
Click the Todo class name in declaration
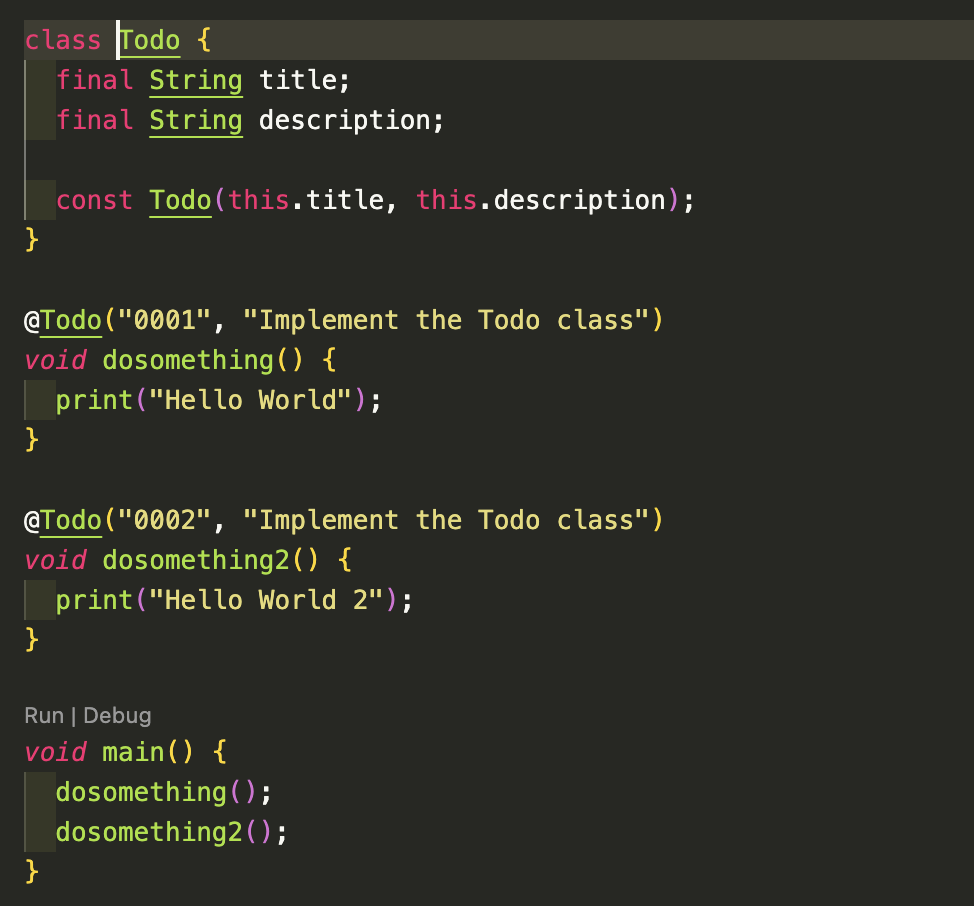150,40
